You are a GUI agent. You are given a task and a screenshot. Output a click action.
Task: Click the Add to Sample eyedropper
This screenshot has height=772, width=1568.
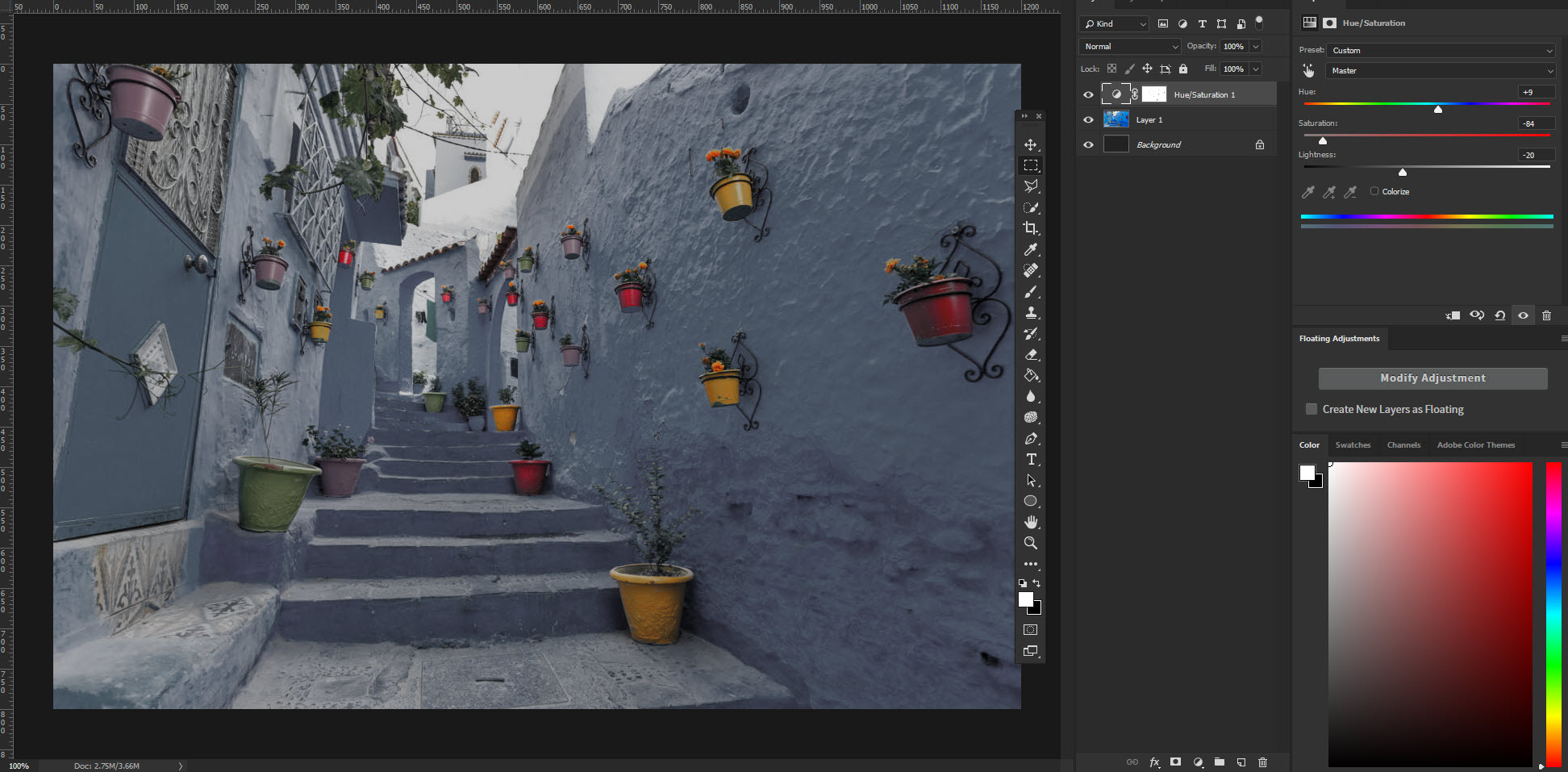pos(1329,192)
